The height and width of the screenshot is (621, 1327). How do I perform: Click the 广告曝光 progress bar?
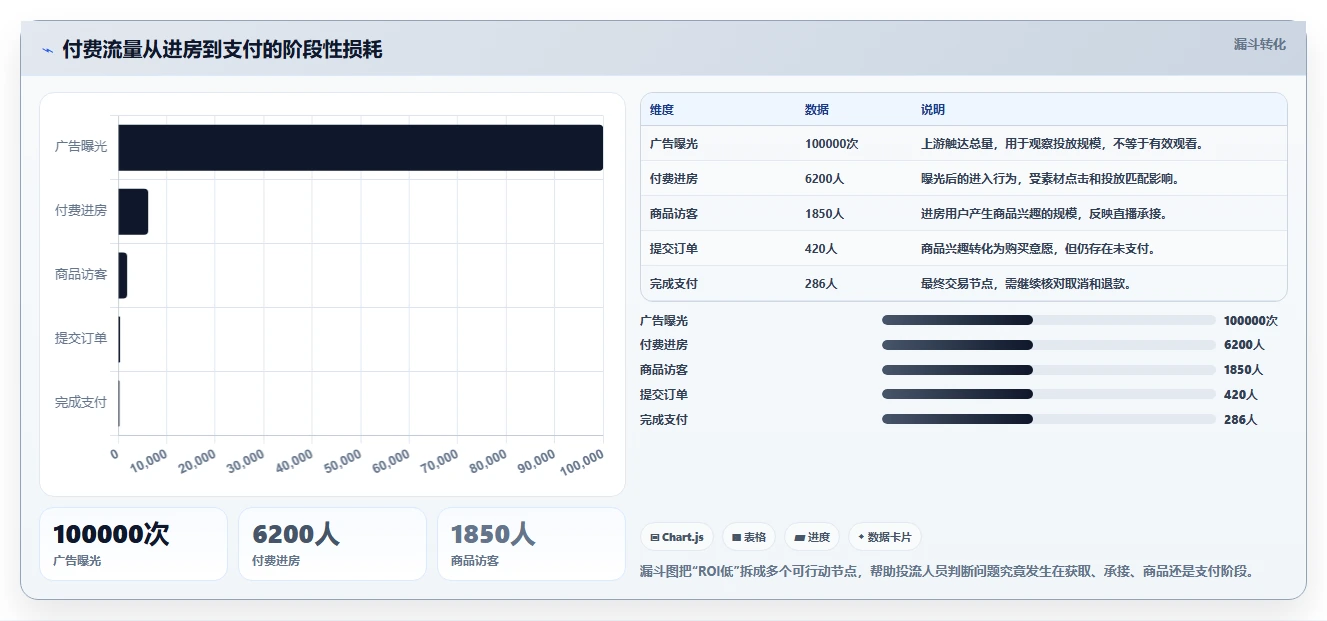1049,320
